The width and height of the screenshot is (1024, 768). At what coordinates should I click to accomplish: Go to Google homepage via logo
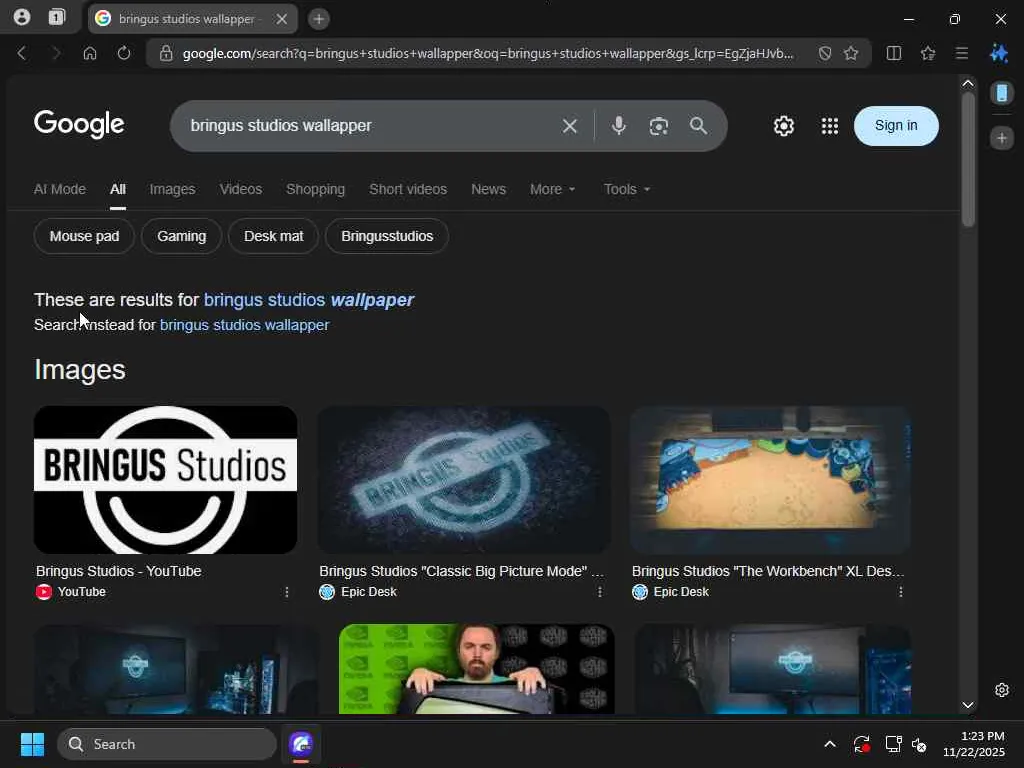[79, 124]
